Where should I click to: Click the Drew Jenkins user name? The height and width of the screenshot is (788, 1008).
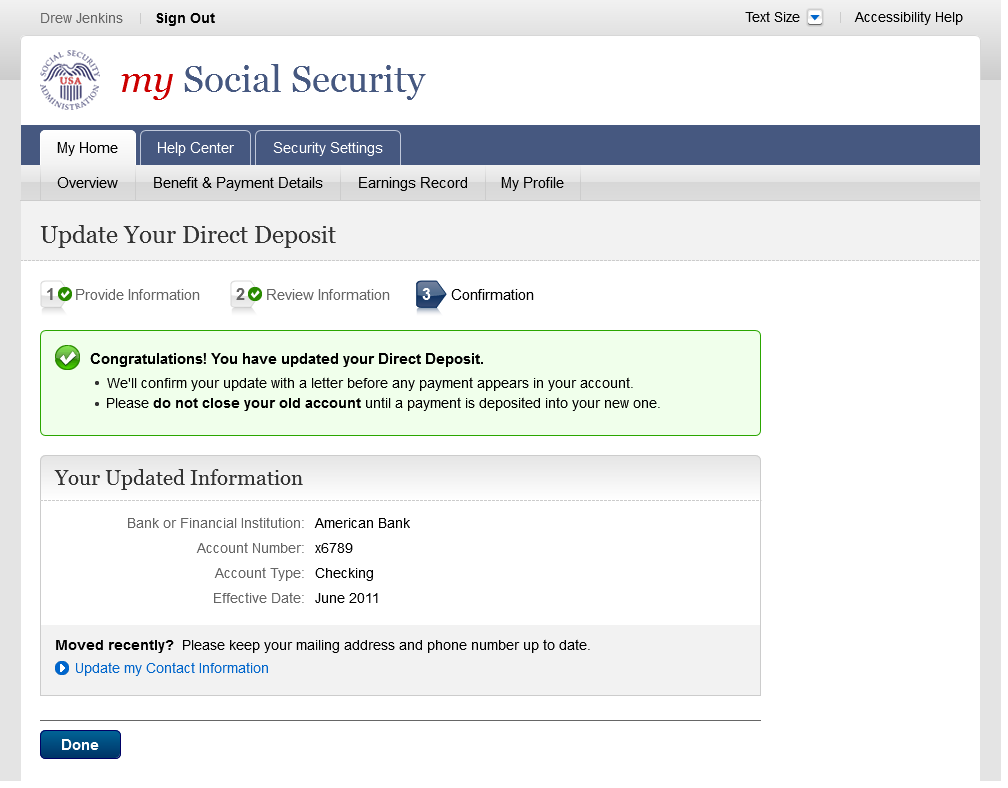pyautogui.click(x=81, y=18)
